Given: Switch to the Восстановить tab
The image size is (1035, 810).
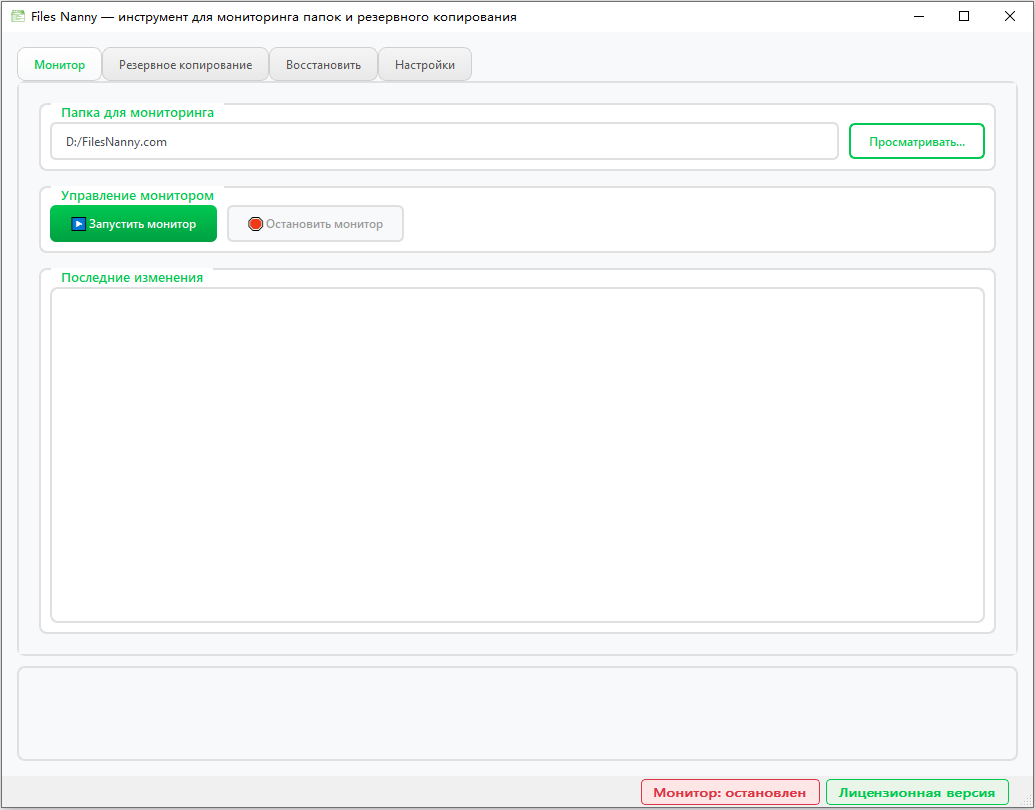Looking at the screenshot, I should click(323, 63).
